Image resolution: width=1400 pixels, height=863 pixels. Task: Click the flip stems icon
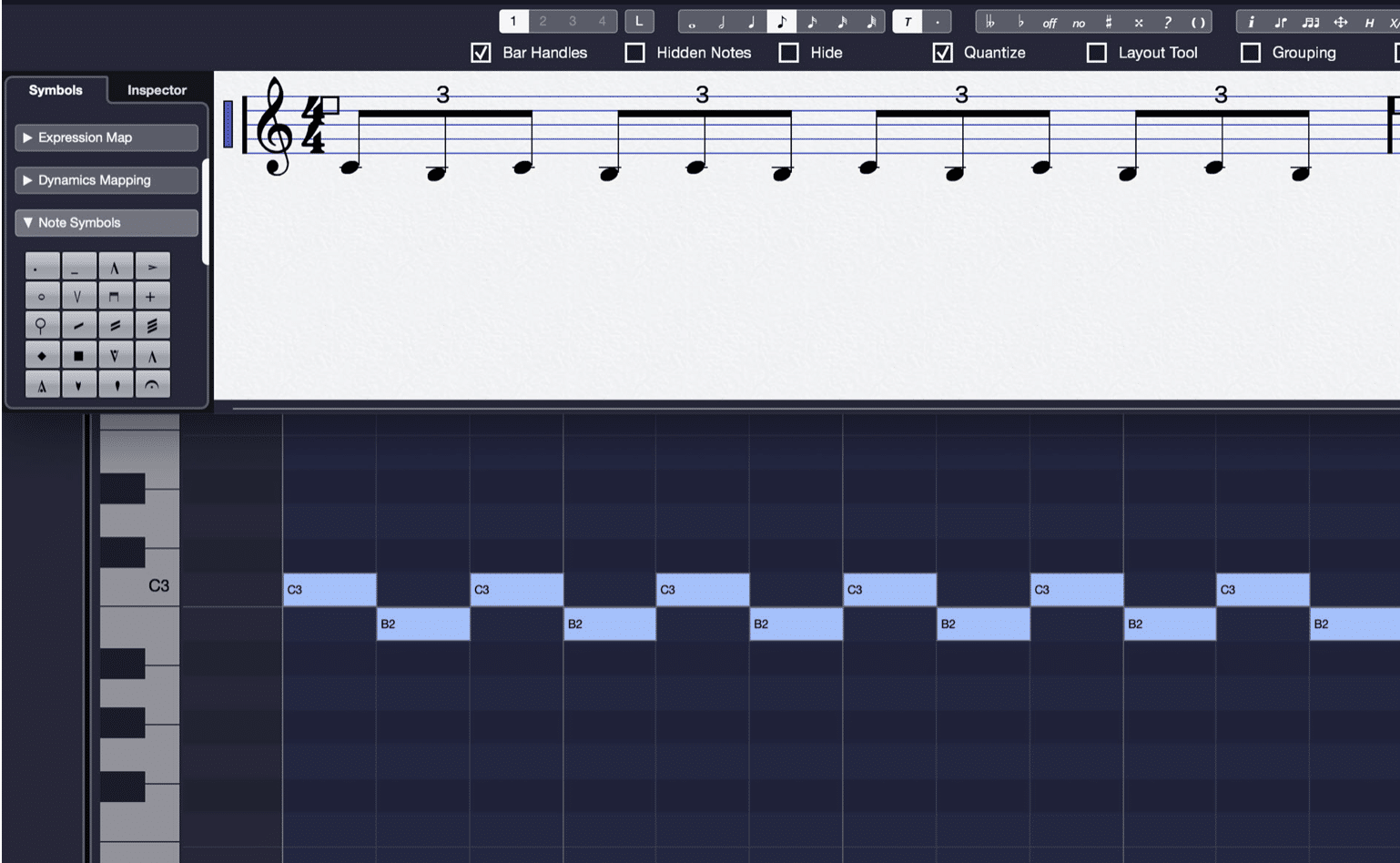tap(1281, 22)
